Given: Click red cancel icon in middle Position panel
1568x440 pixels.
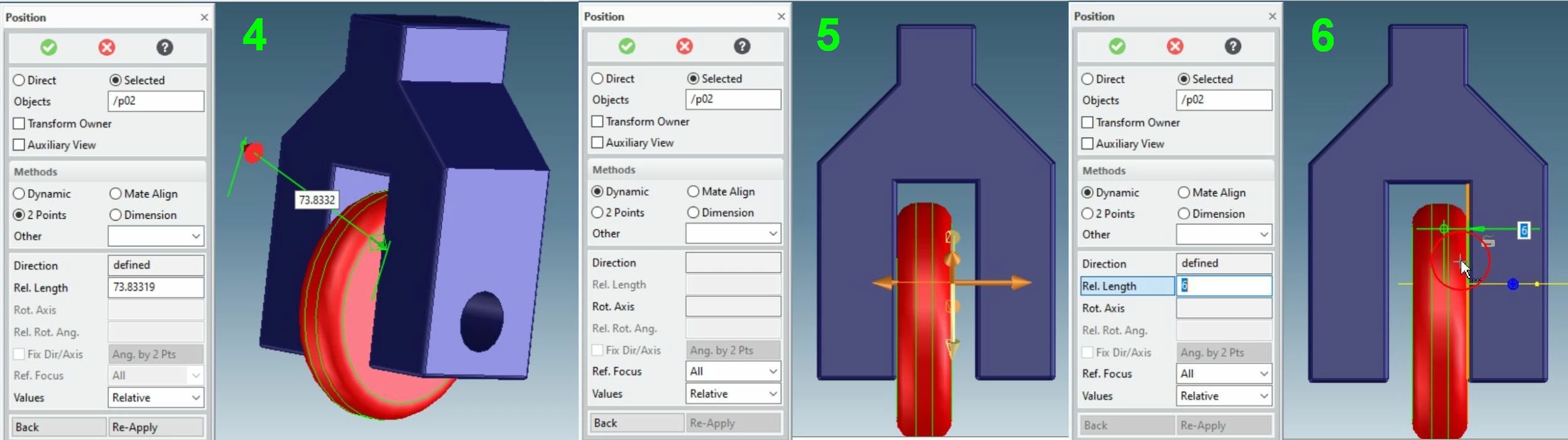Looking at the screenshot, I should coord(685,46).
